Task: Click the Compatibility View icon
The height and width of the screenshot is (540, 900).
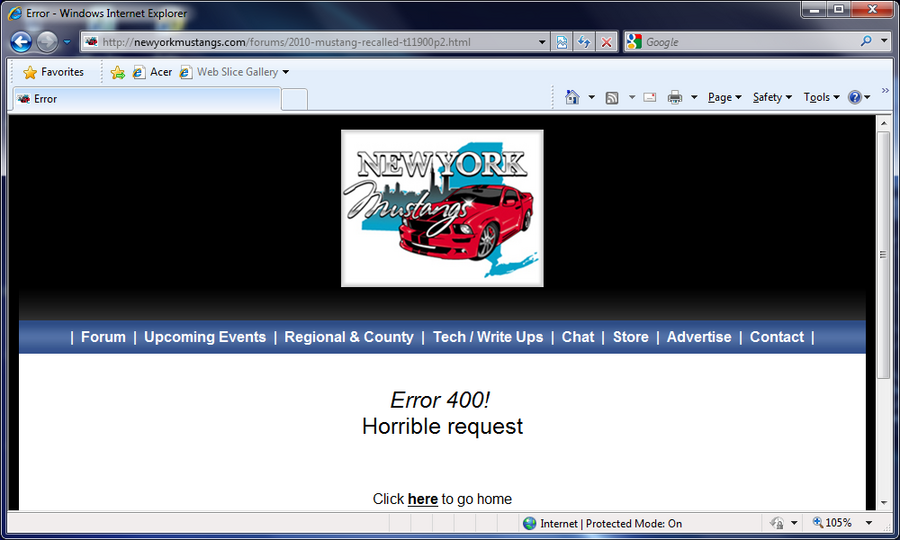Action: click(x=562, y=42)
